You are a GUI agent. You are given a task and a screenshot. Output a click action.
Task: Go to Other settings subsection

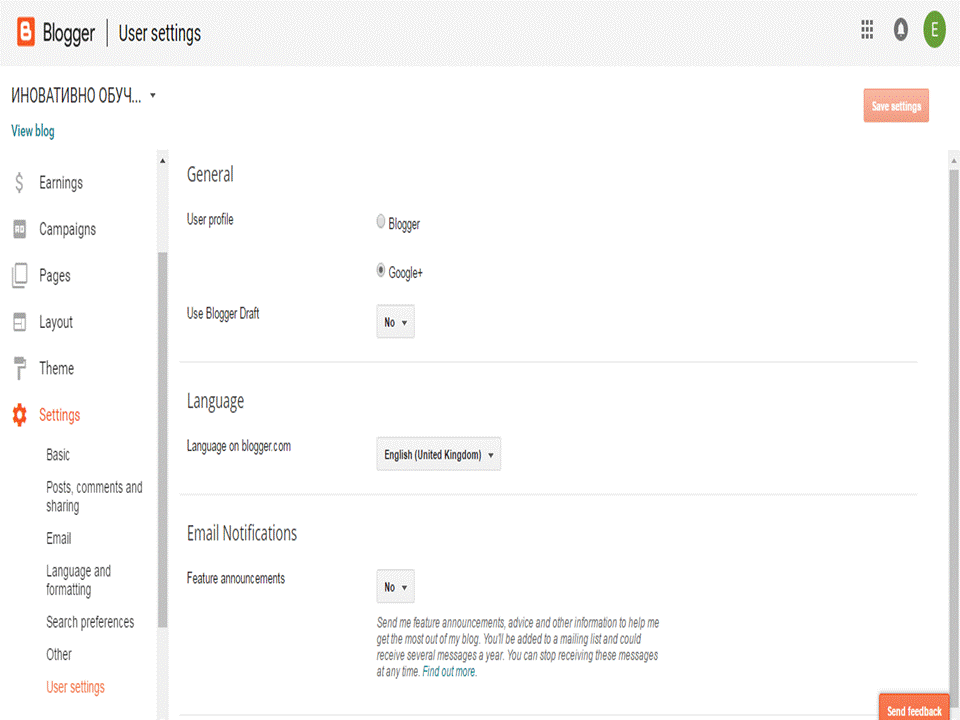click(x=59, y=654)
